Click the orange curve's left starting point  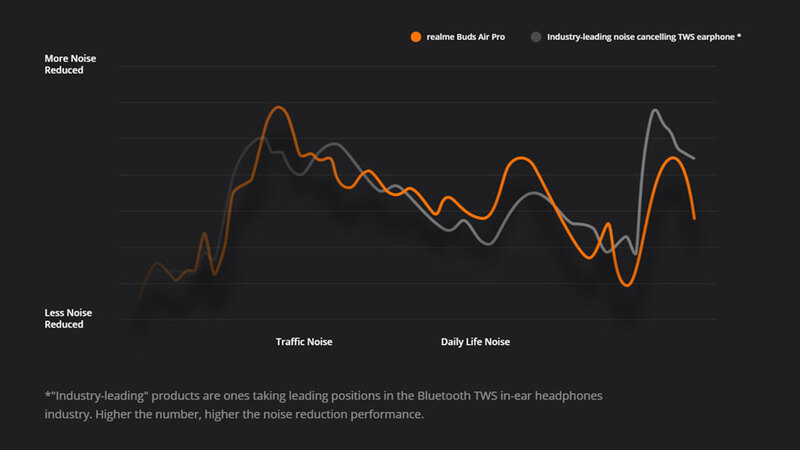(139, 298)
